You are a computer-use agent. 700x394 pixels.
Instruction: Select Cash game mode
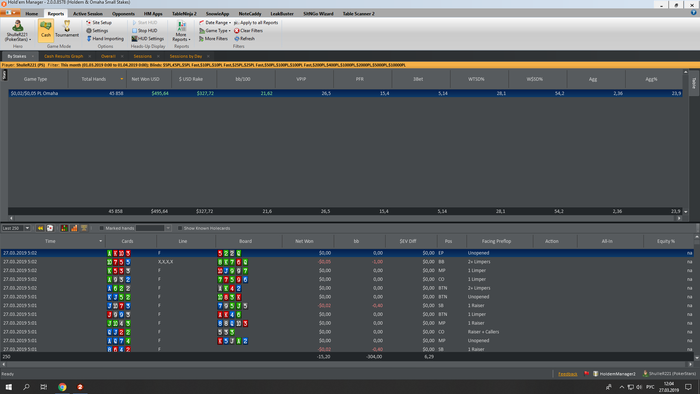46,30
